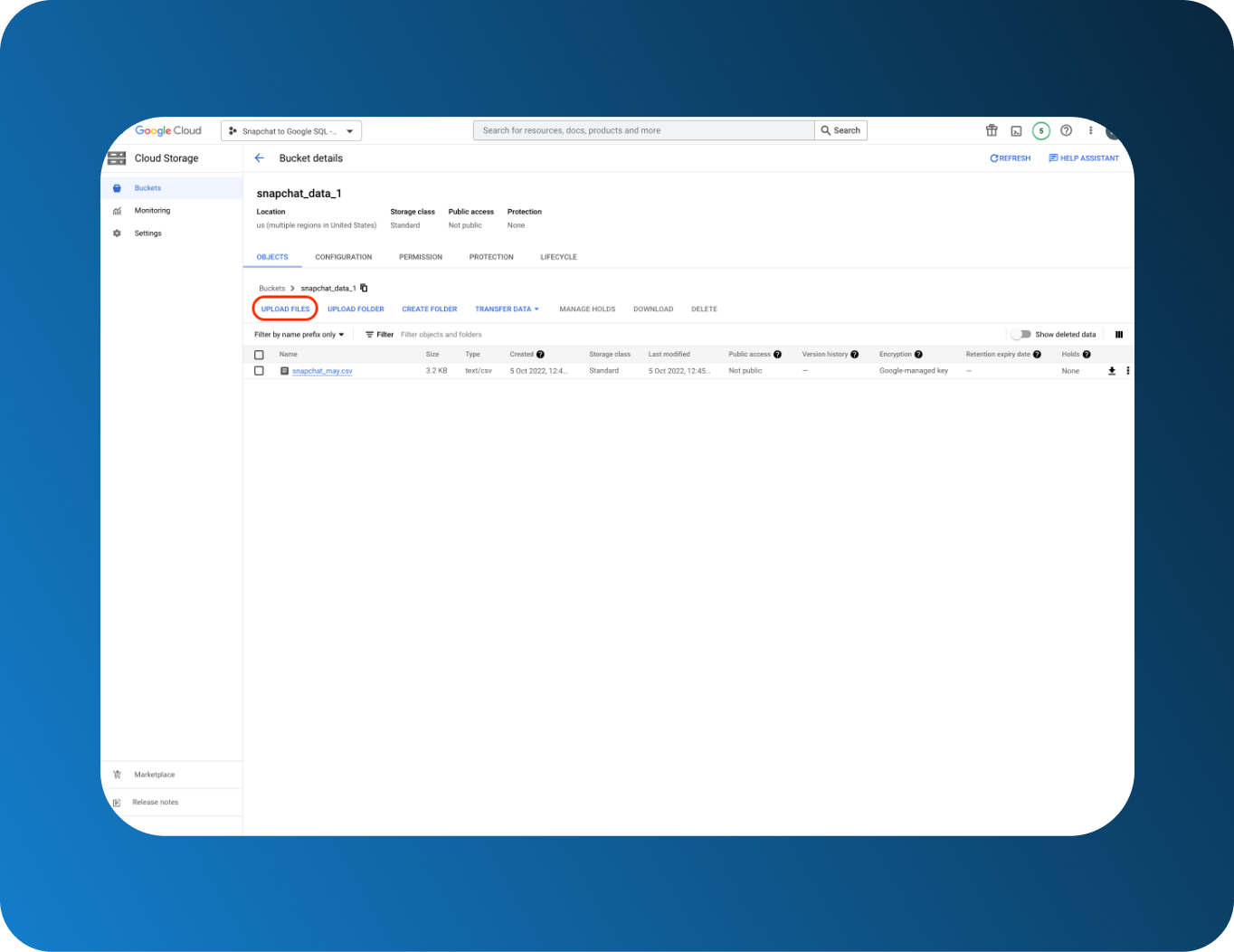Sort by the Name column header

(288, 355)
